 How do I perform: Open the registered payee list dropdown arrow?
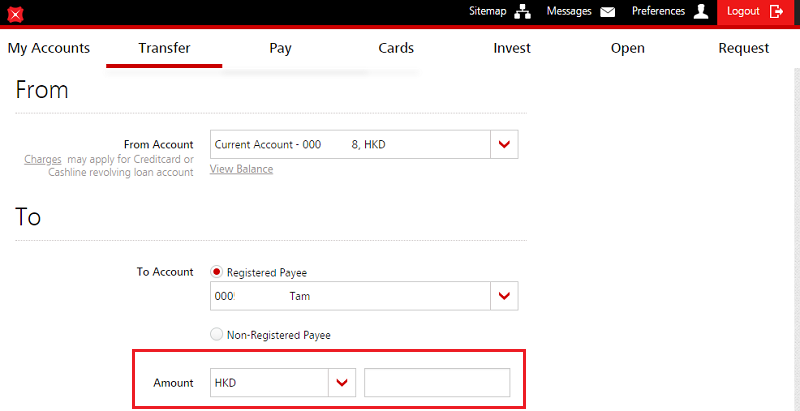(x=504, y=296)
